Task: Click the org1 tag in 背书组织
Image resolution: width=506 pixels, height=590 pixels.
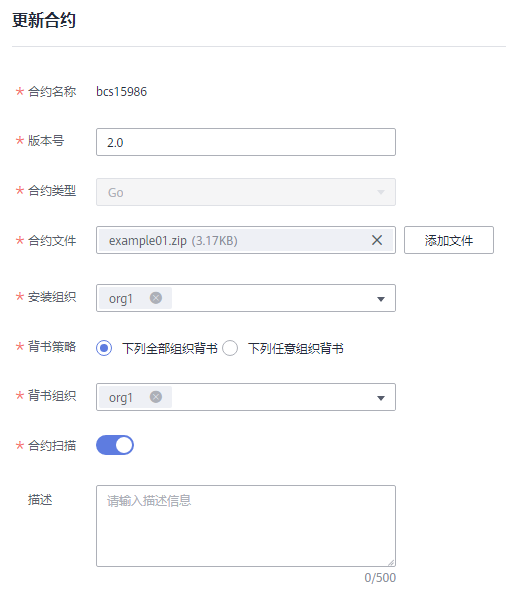Action: point(121,398)
